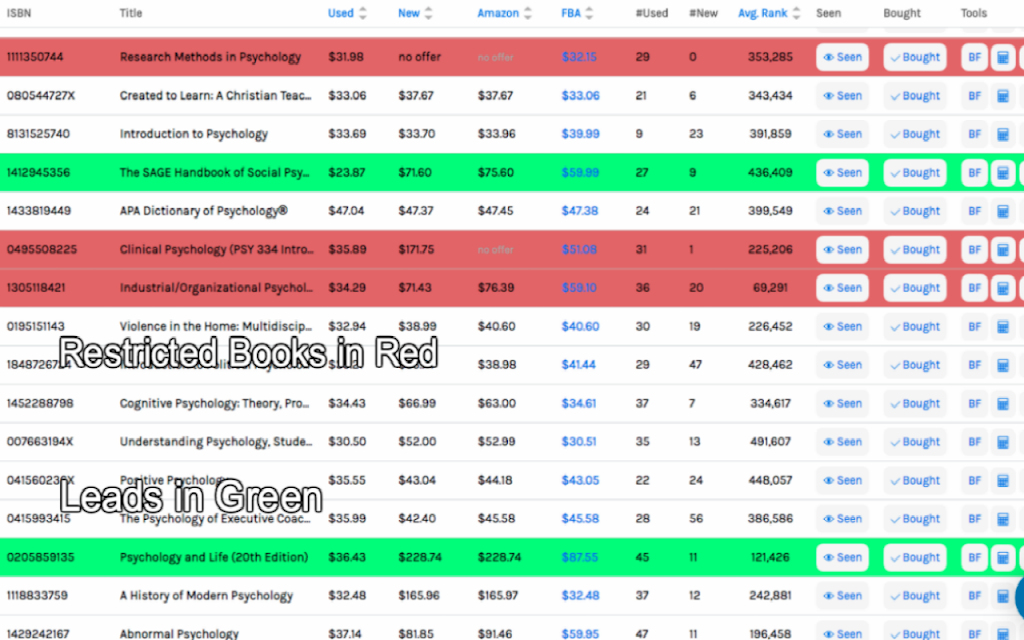The width and height of the screenshot is (1024, 640).
Task: Open FBA price $87.55 for Psychology and Life
Action: tap(579, 558)
